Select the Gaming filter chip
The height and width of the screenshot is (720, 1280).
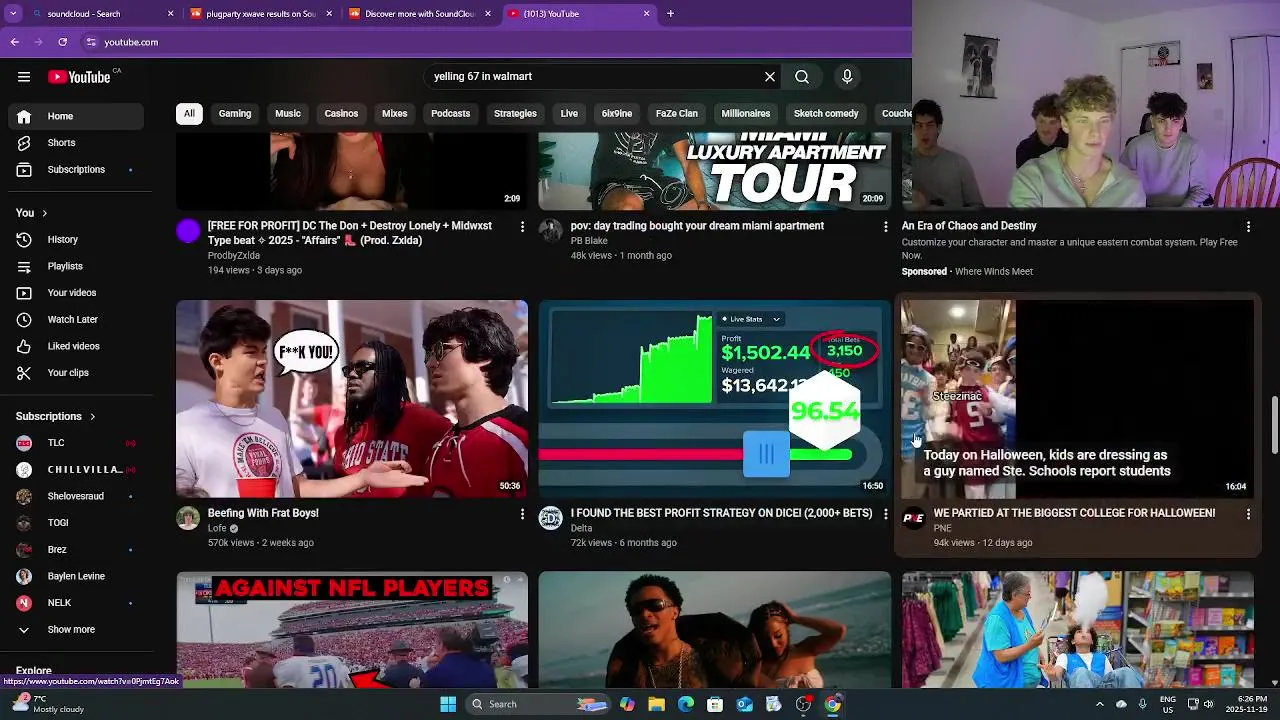[235, 113]
